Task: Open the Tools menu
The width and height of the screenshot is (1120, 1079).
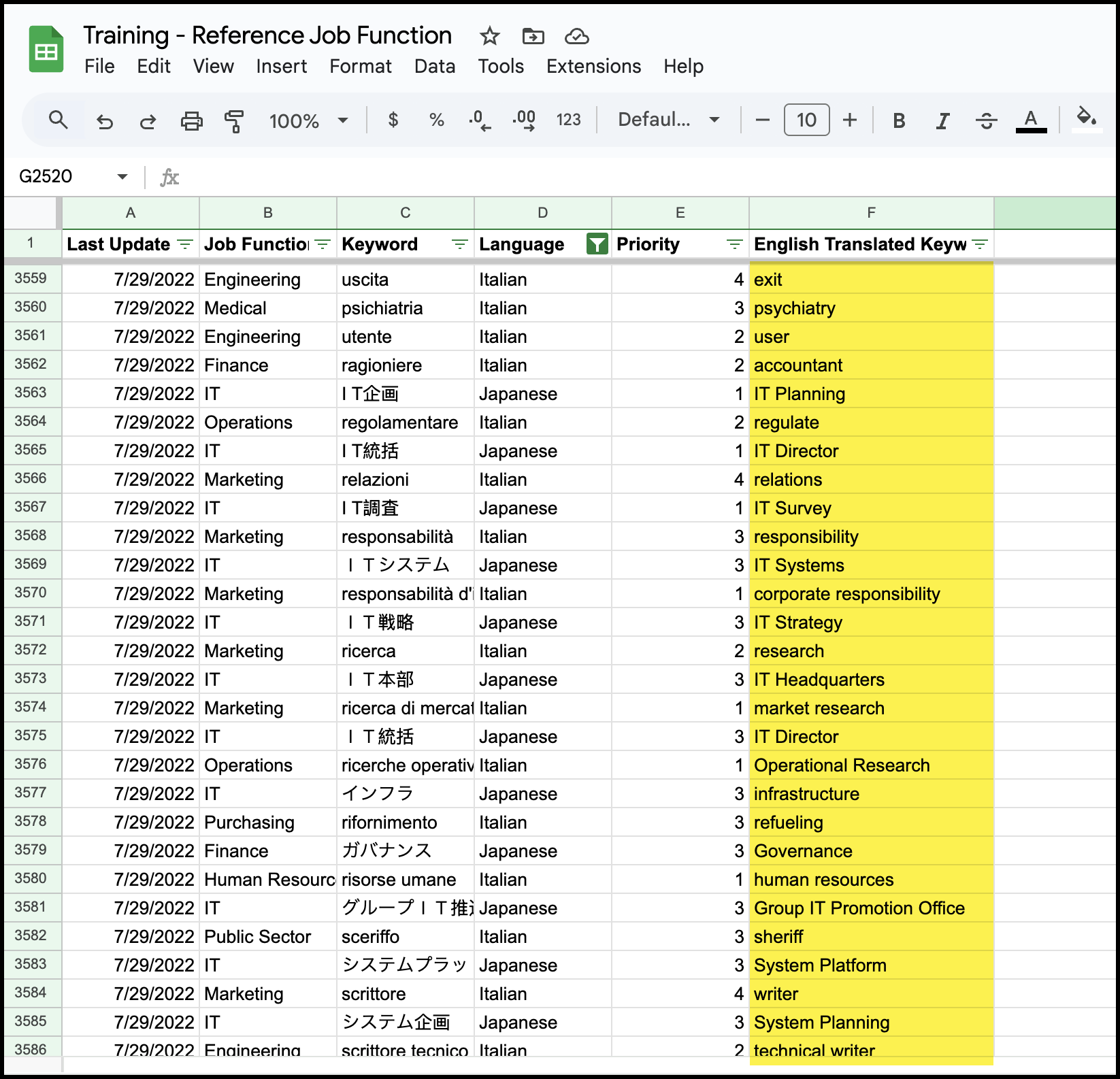Action: coord(501,66)
